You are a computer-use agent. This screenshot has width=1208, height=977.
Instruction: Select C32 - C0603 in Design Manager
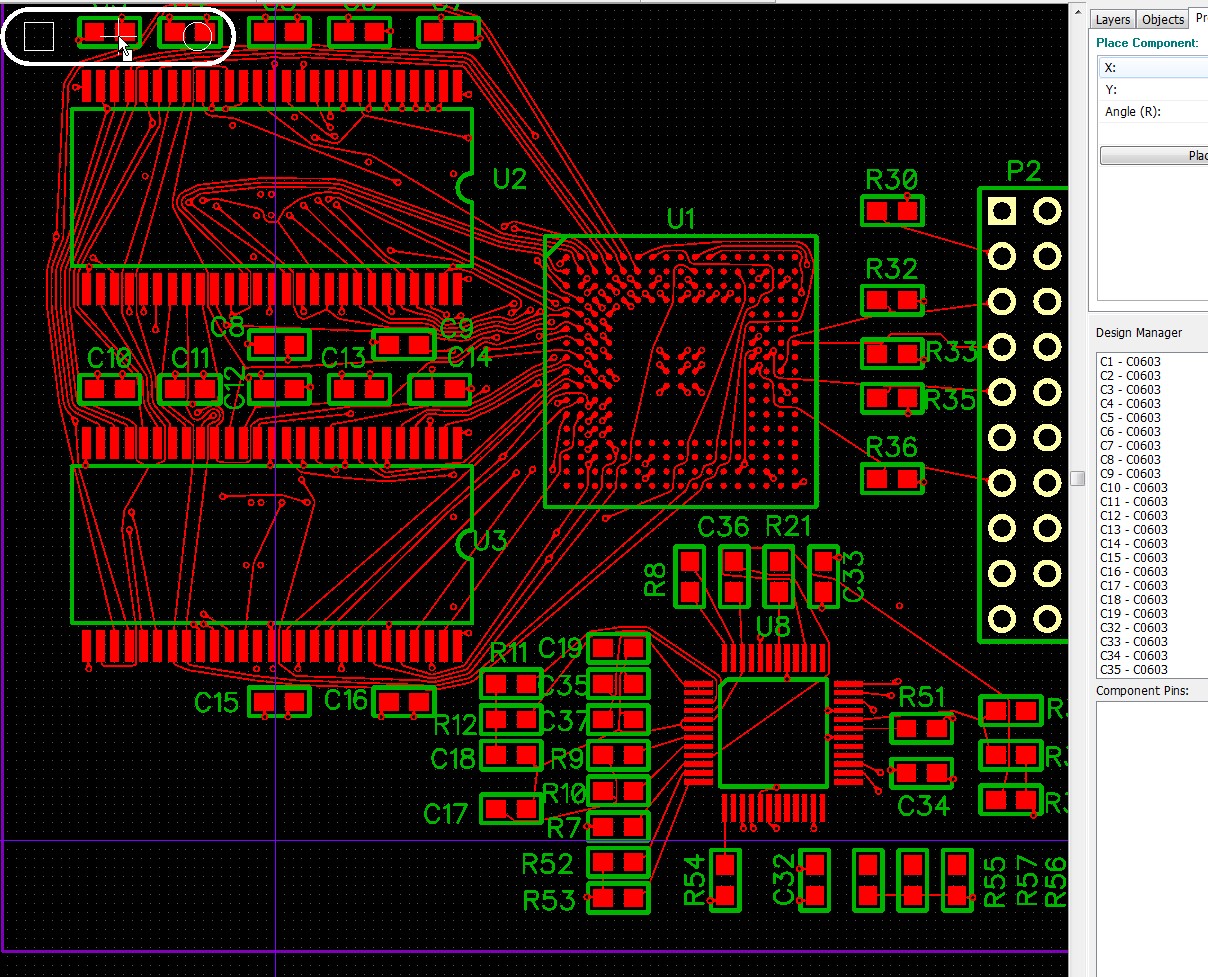tap(1133, 627)
